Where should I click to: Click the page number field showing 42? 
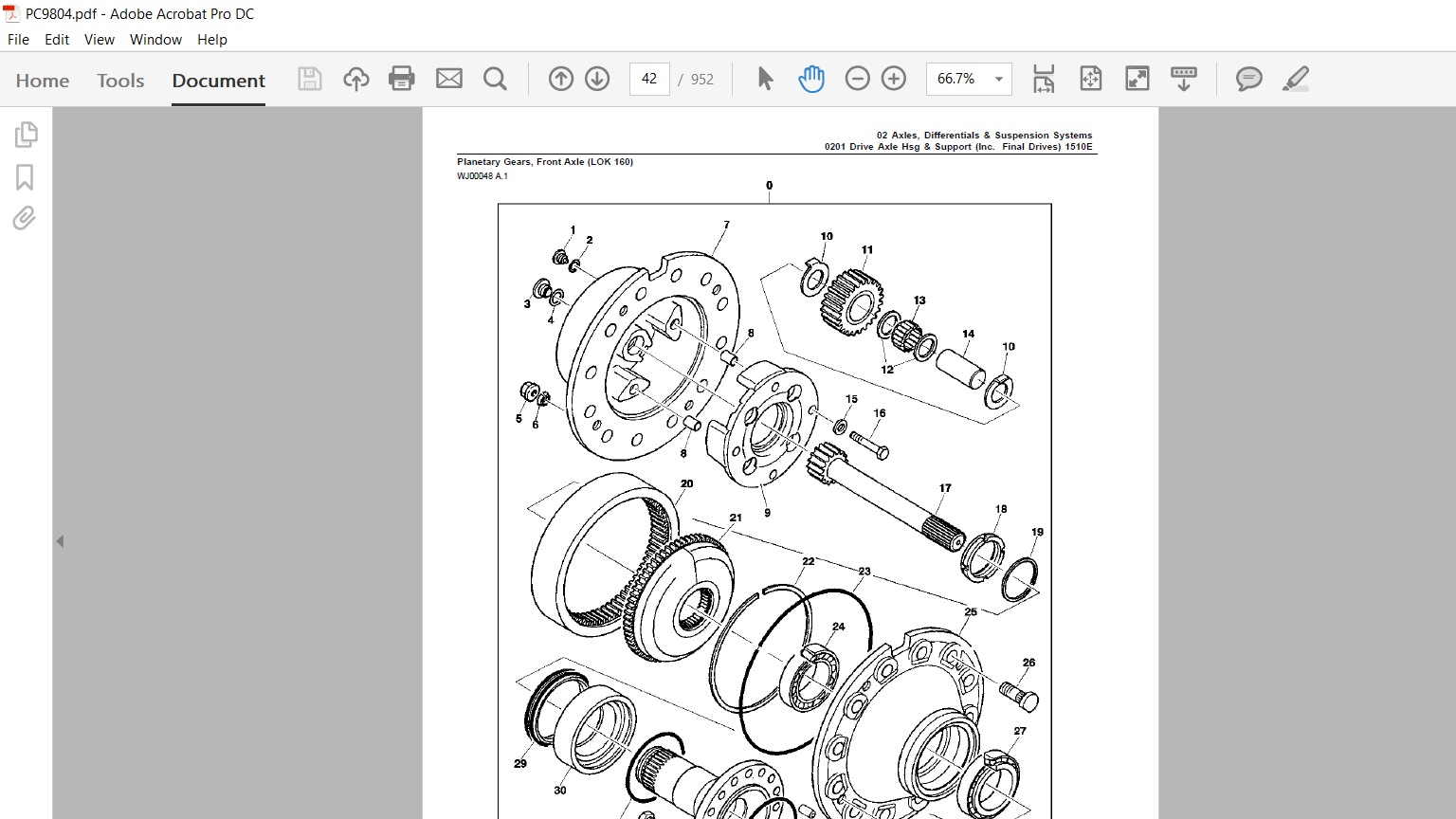[649, 79]
